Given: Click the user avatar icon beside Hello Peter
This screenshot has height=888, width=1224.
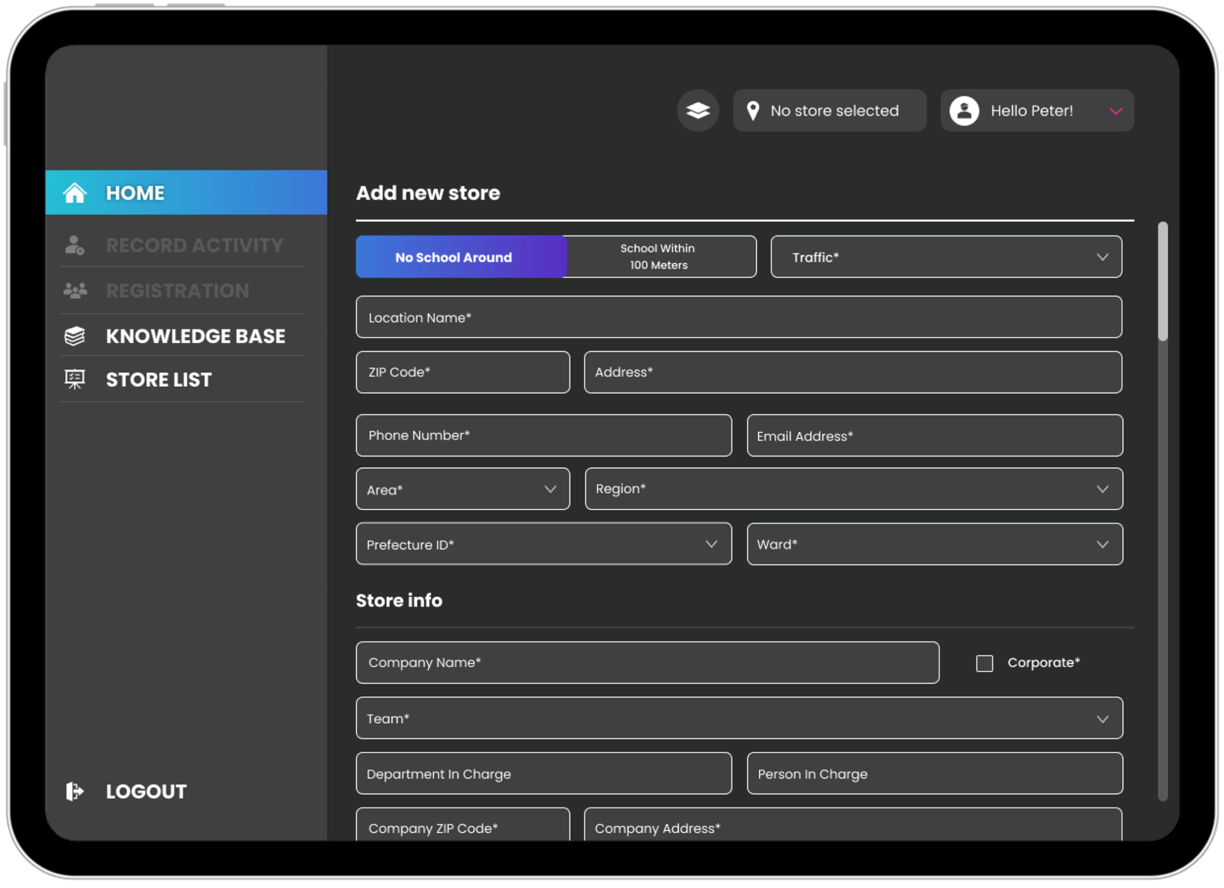Looking at the screenshot, I should 964,111.
